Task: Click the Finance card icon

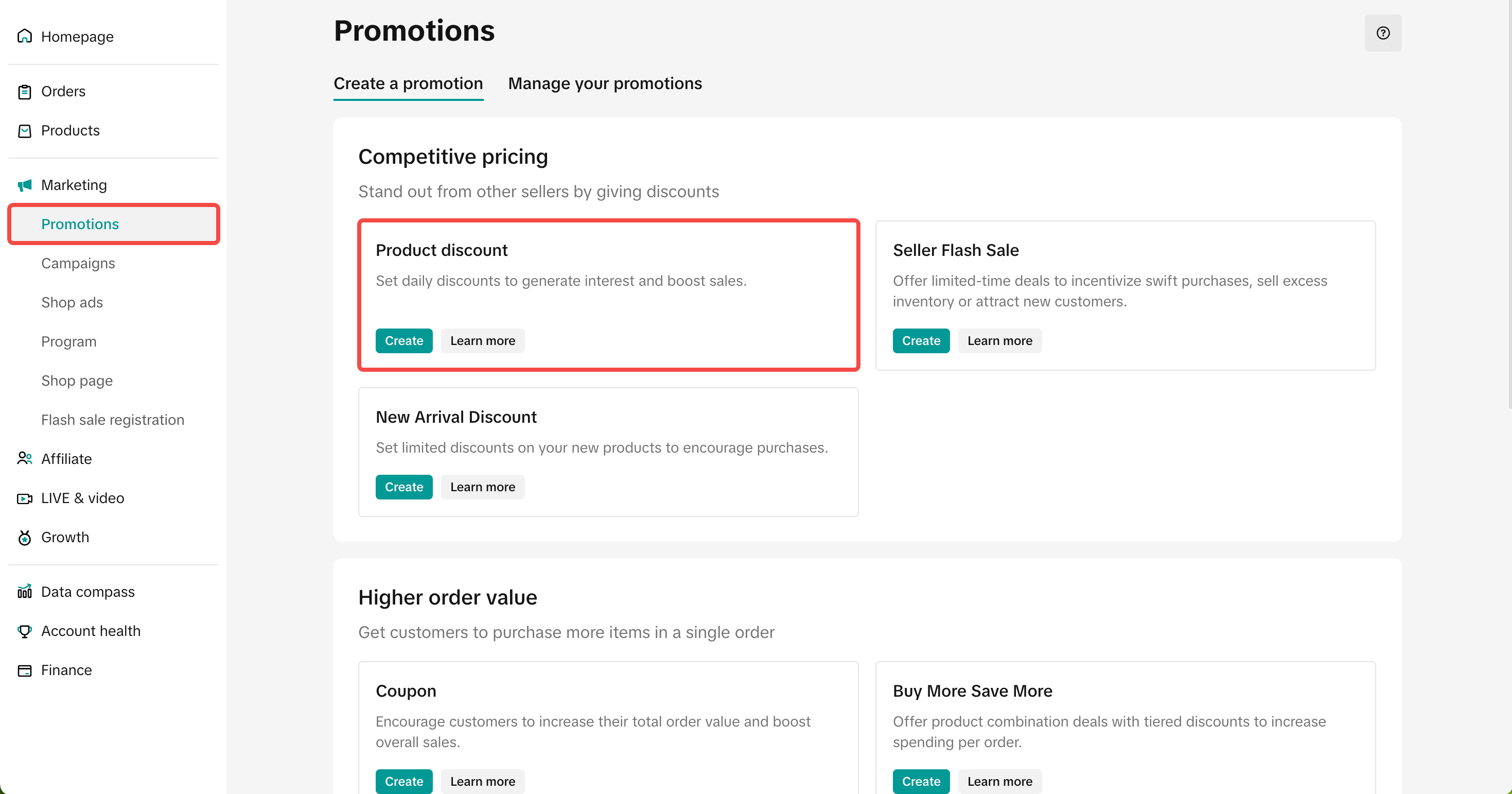Action: click(25, 670)
